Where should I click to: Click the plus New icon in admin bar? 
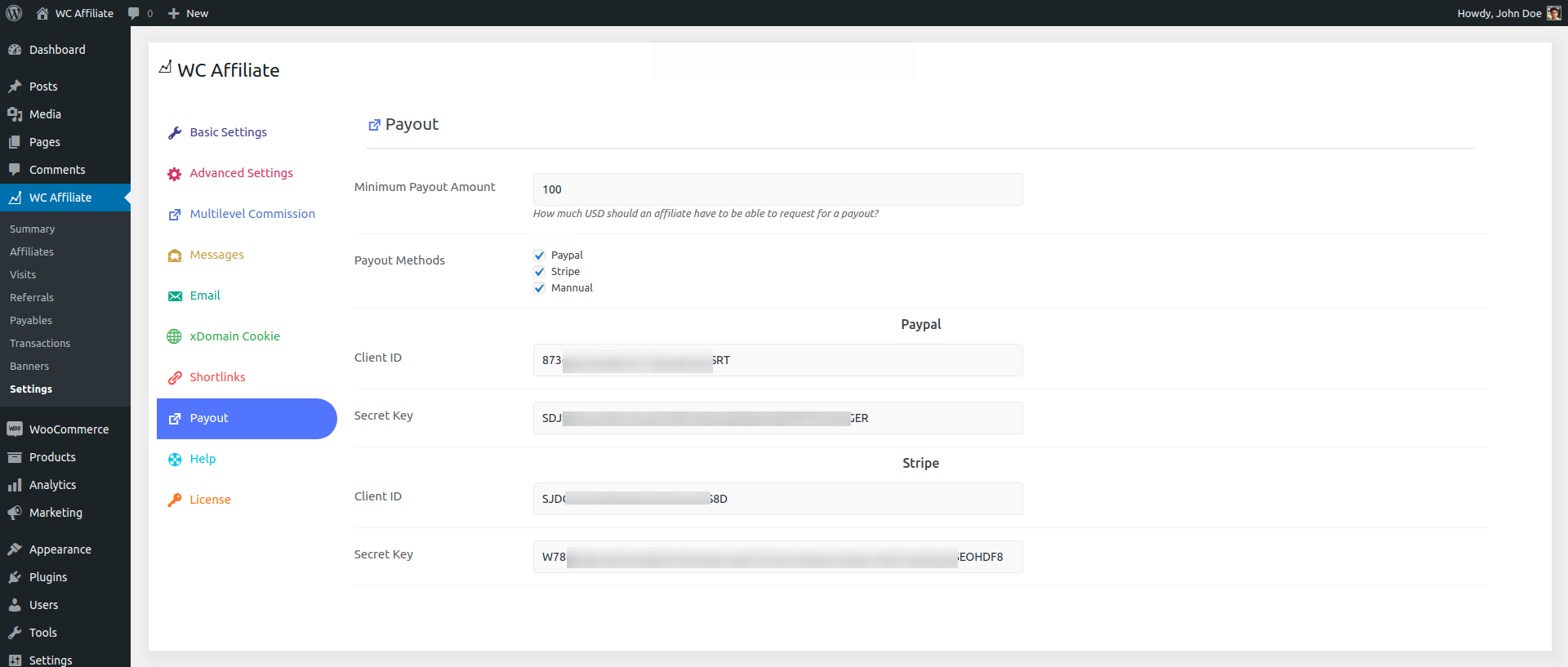(x=173, y=13)
